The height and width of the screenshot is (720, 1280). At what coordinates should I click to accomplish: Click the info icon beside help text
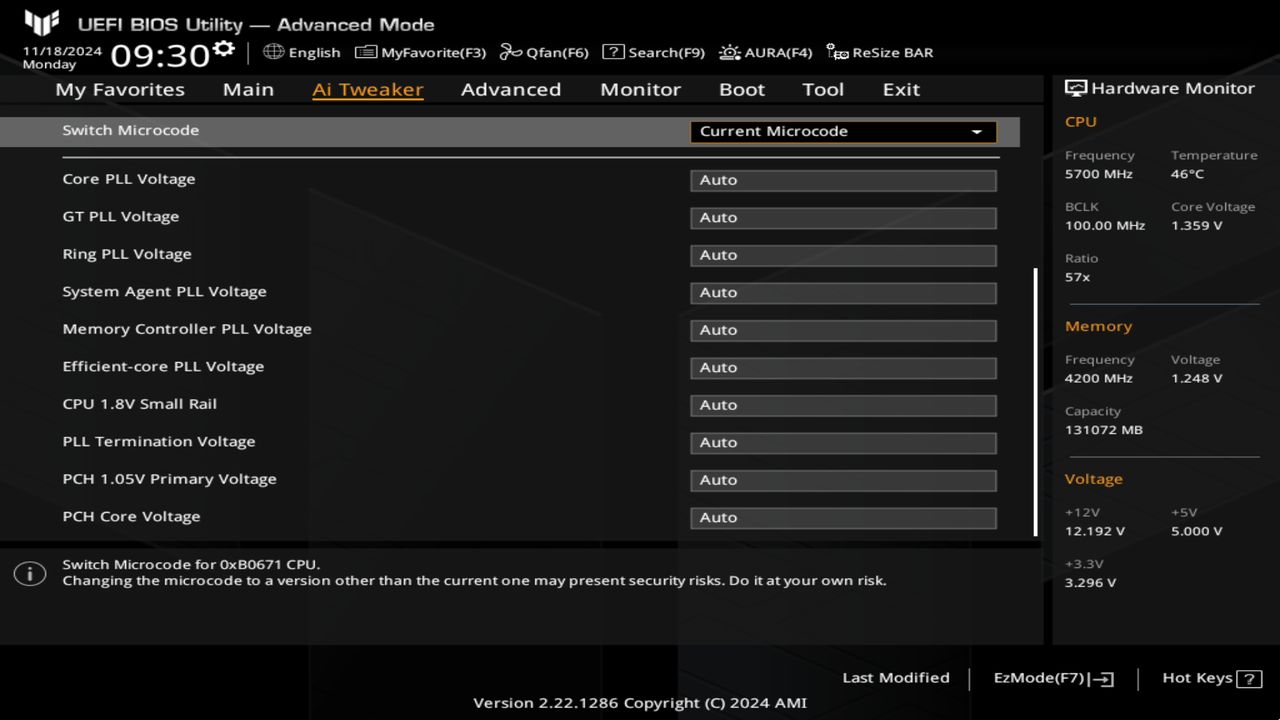(30, 574)
